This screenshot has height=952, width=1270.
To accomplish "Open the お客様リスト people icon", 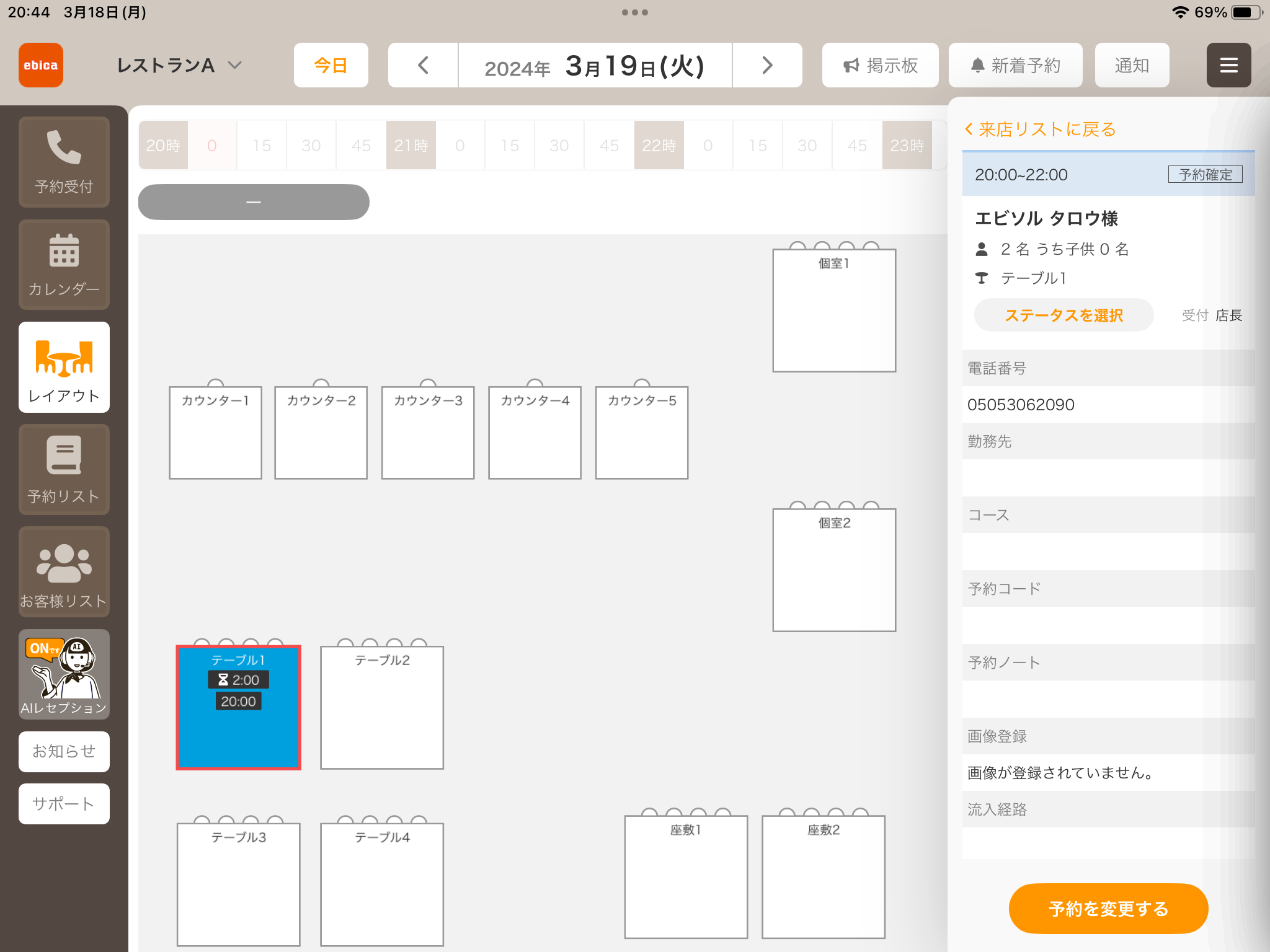I will point(64,572).
